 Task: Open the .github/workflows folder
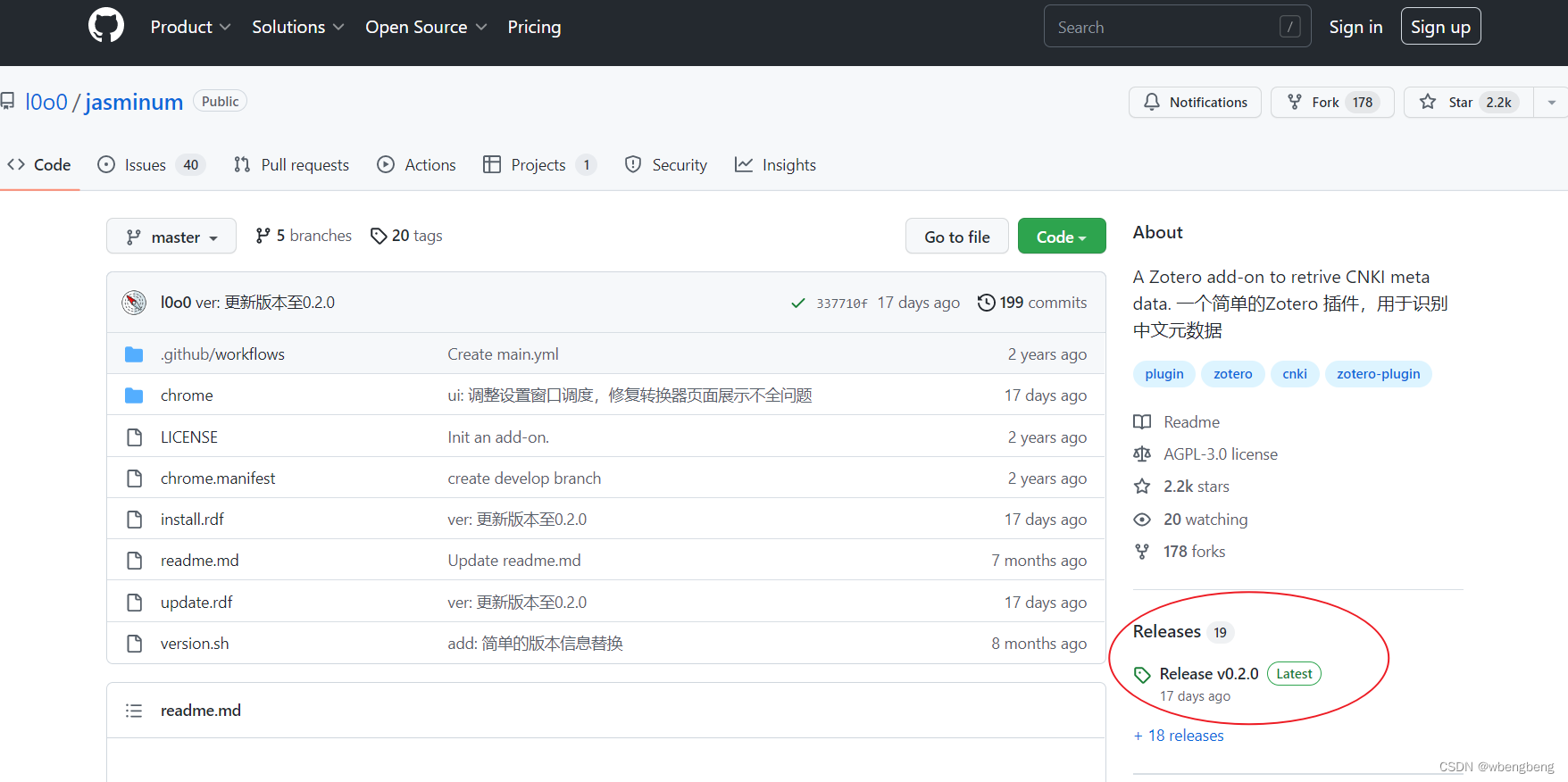click(222, 354)
